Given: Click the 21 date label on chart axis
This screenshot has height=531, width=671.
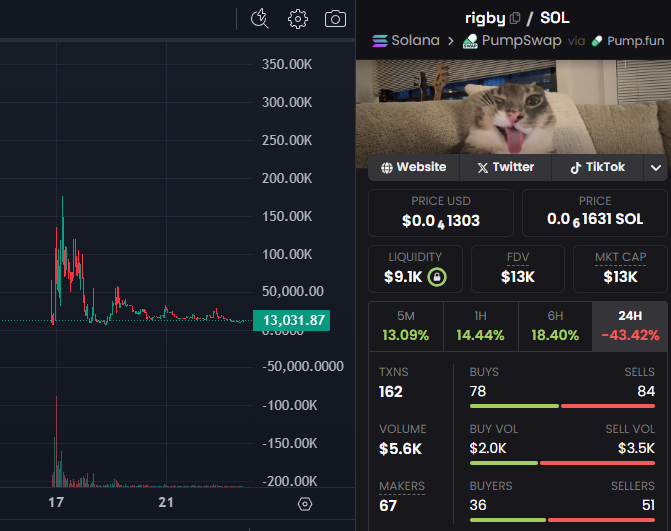Looking at the screenshot, I should 166,502.
